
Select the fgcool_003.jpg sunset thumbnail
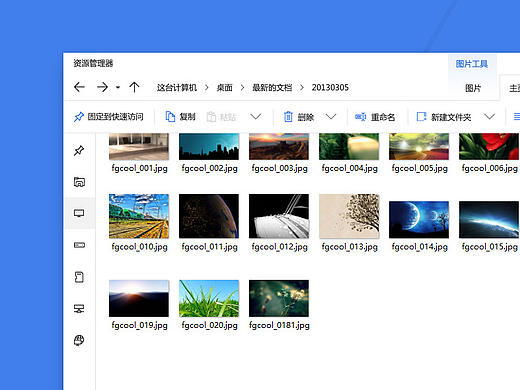pyautogui.click(x=279, y=146)
